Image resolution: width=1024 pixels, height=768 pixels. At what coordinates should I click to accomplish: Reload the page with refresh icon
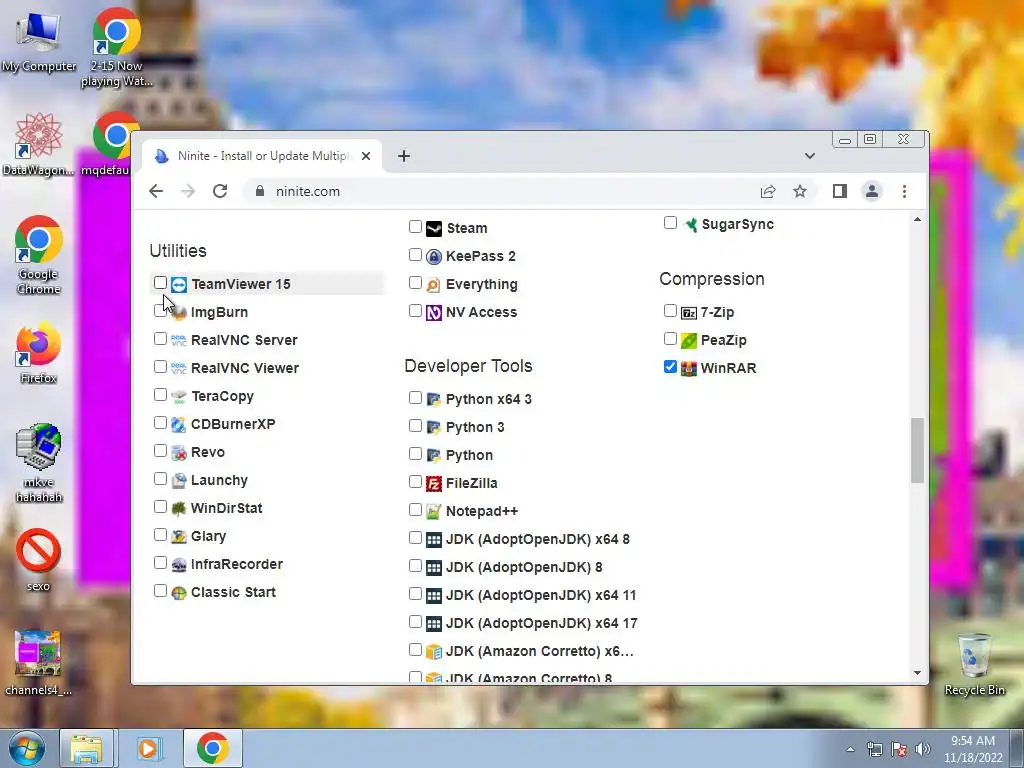point(220,191)
